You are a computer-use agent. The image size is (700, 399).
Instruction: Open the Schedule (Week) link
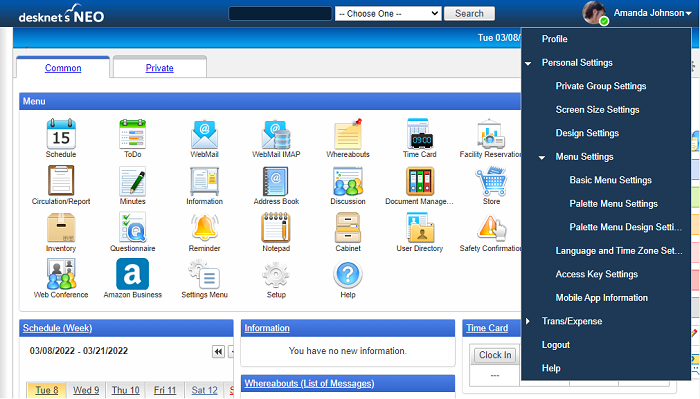tap(57, 328)
